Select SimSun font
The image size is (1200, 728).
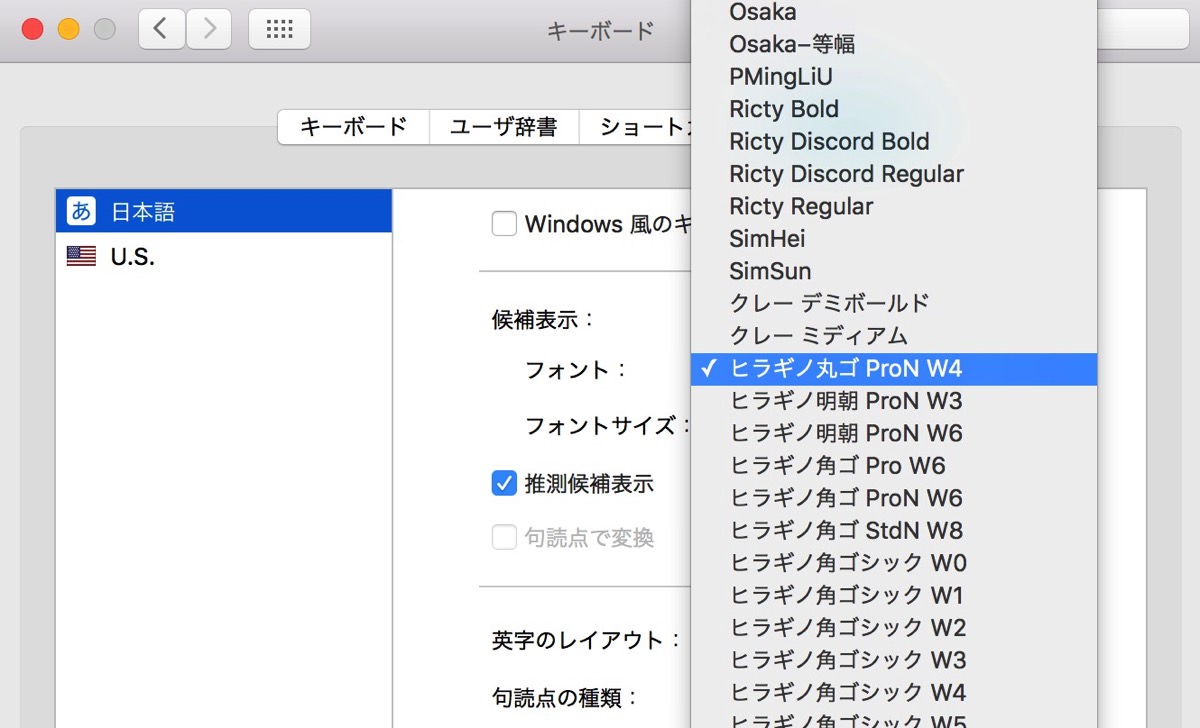894,271
